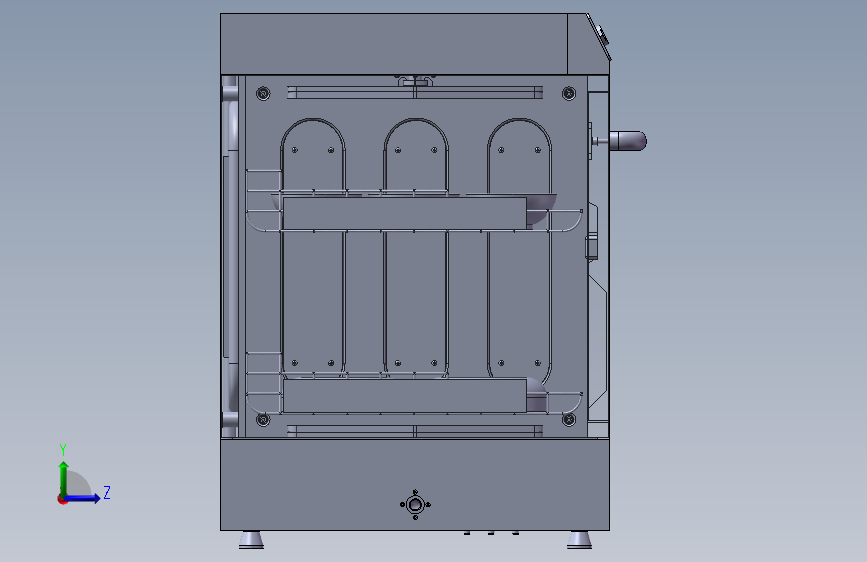Click the blue Z axis arrow of triad

[x=84, y=498]
